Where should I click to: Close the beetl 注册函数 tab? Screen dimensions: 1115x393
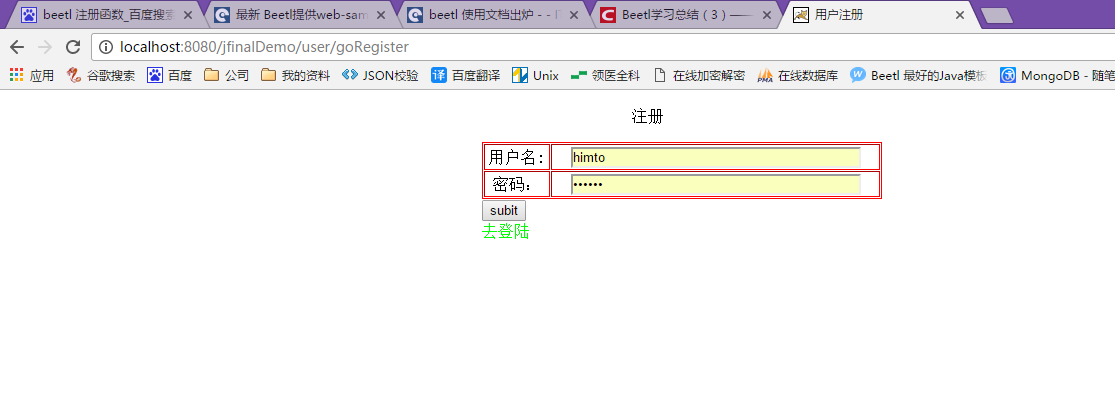[x=188, y=15]
